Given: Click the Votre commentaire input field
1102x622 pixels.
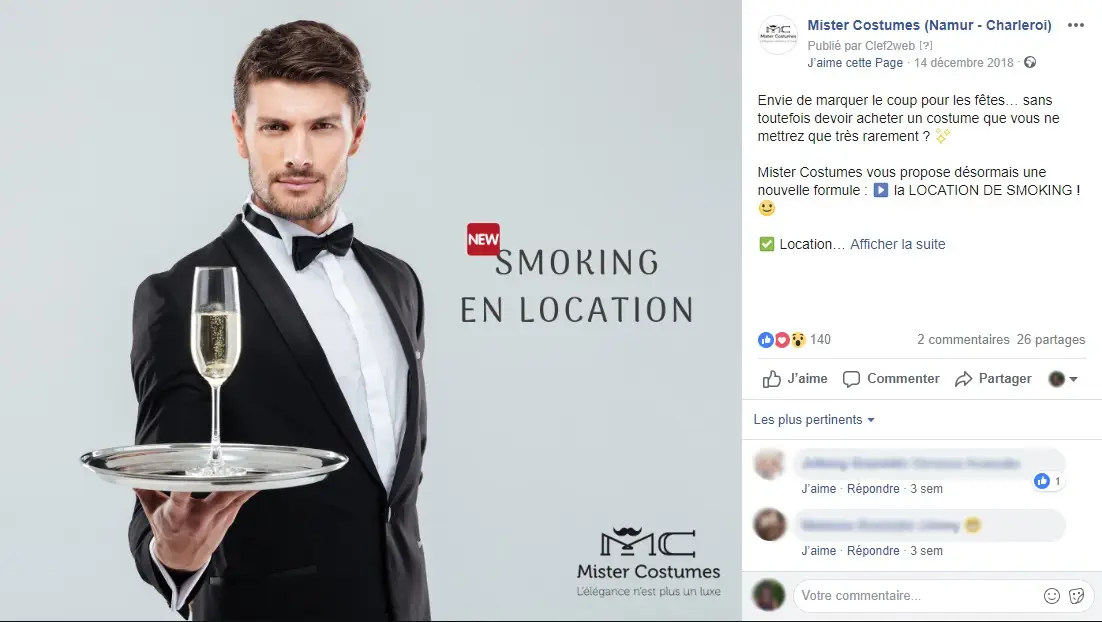Looking at the screenshot, I should [917, 596].
